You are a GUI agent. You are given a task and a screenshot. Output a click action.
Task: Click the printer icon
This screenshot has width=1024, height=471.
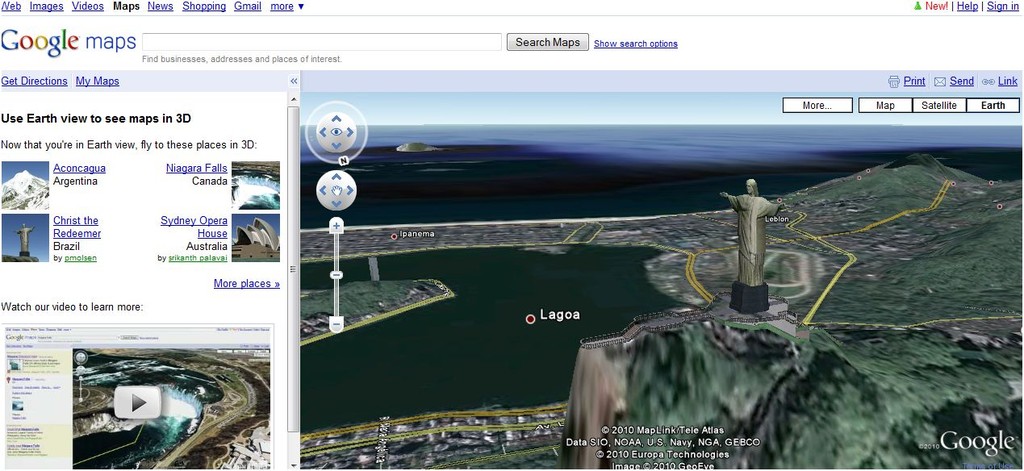pos(894,82)
